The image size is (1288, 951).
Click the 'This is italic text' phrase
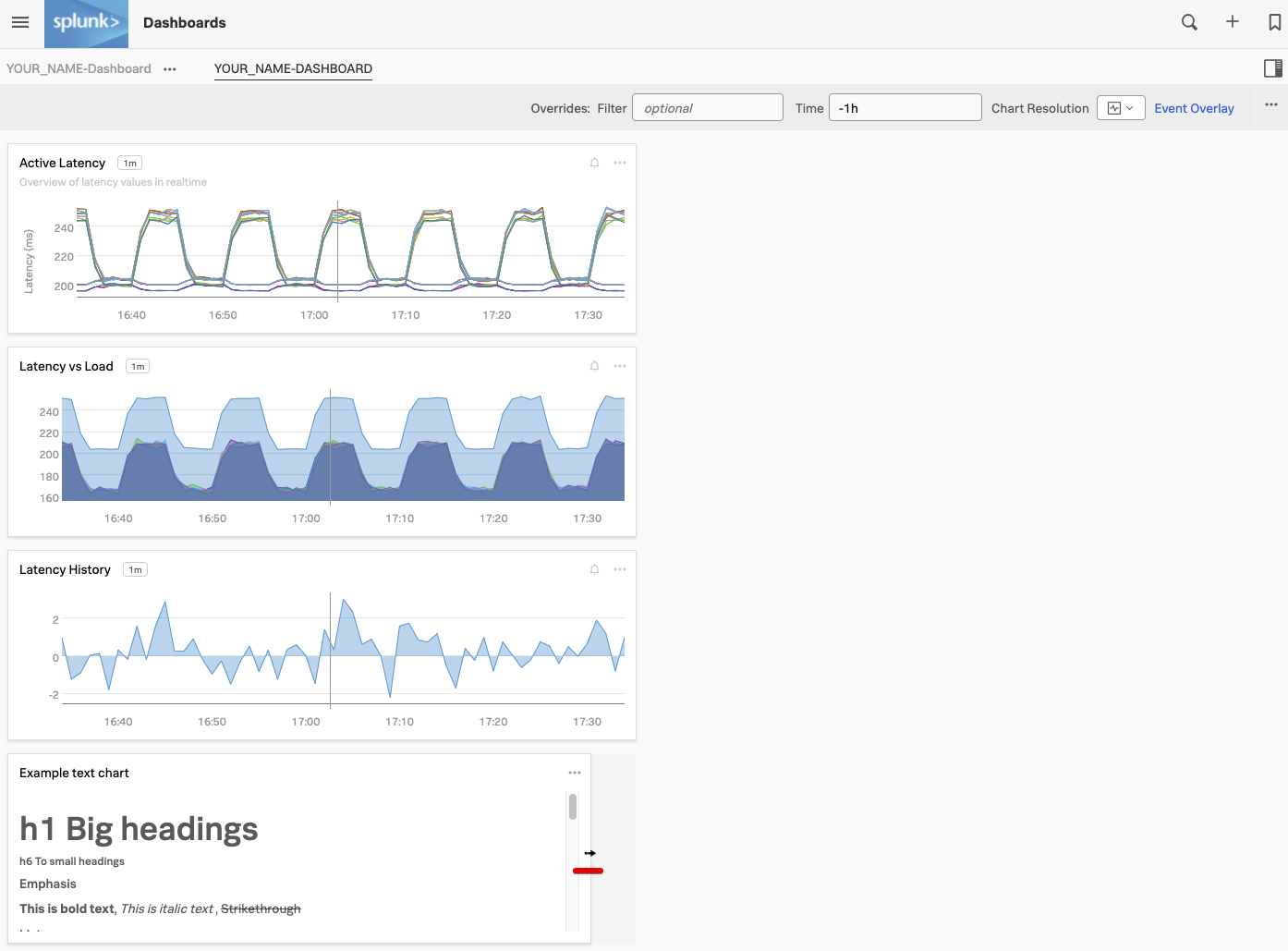[x=167, y=909]
